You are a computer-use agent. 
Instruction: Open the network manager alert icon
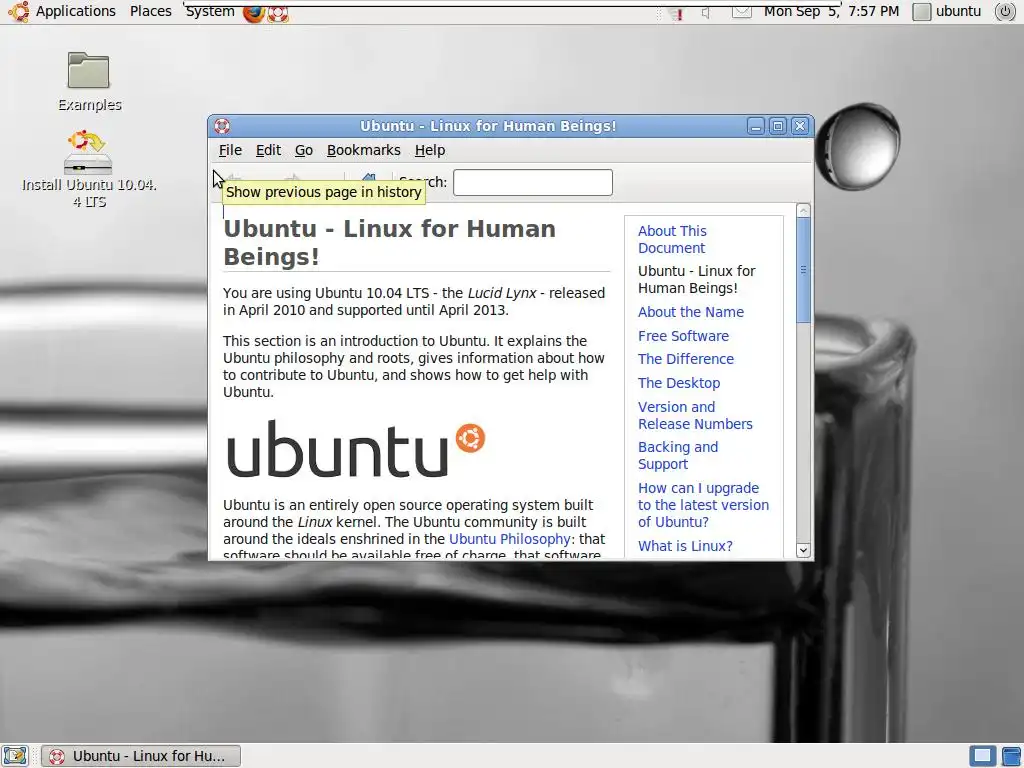(676, 12)
